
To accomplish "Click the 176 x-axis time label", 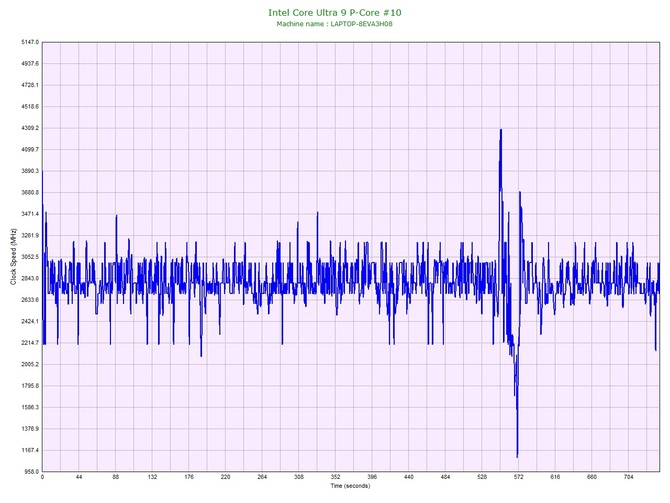I will coord(189,477).
